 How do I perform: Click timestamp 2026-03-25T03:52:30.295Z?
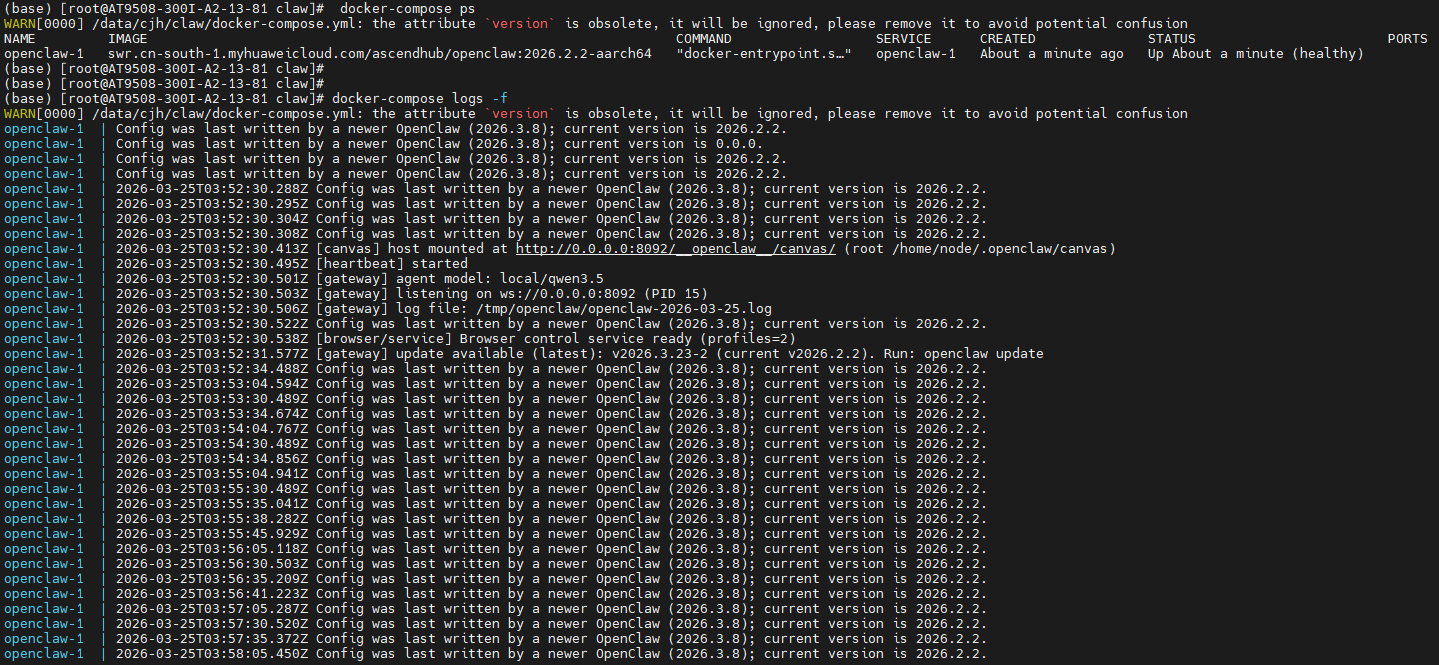(x=212, y=204)
